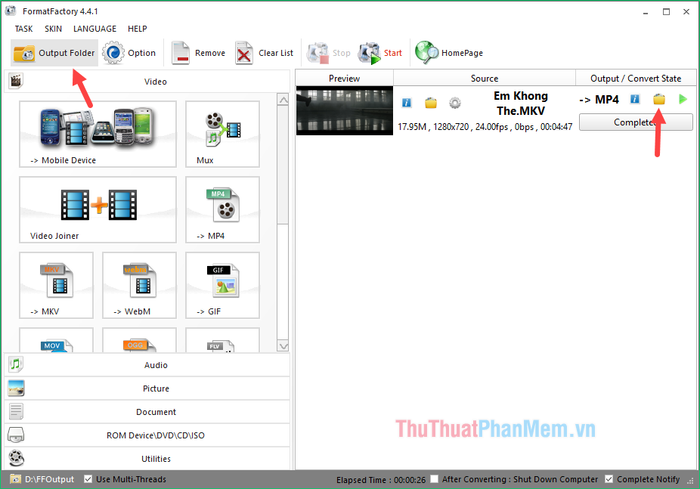The image size is (700, 489).
Task: Enable After Converting Shut Down Computer
Action: tap(435, 479)
